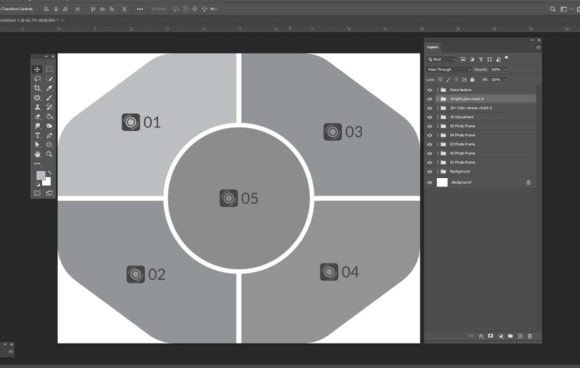The height and width of the screenshot is (368, 580).
Task: Expand the Noise texture group
Action: 438,90
